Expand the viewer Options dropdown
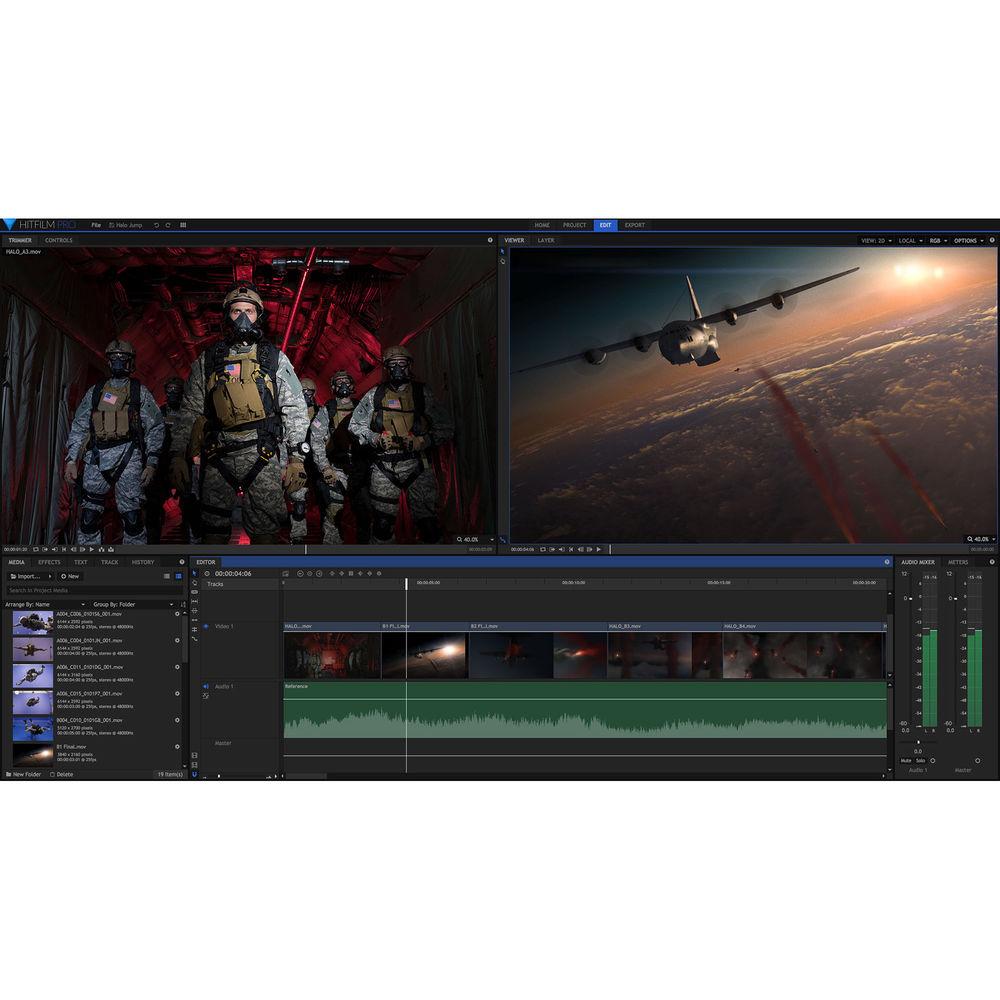Image resolution: width=1000 pixels, height=1000 pixels. [x=968, y=240]
